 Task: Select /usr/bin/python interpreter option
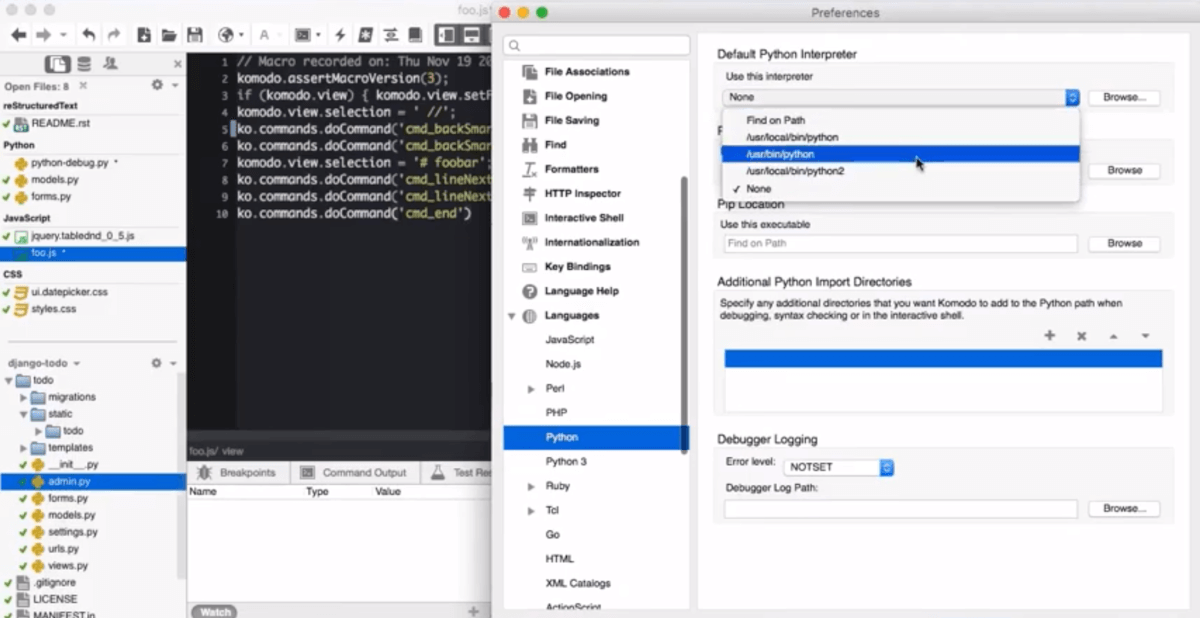[x=900, y=154]
